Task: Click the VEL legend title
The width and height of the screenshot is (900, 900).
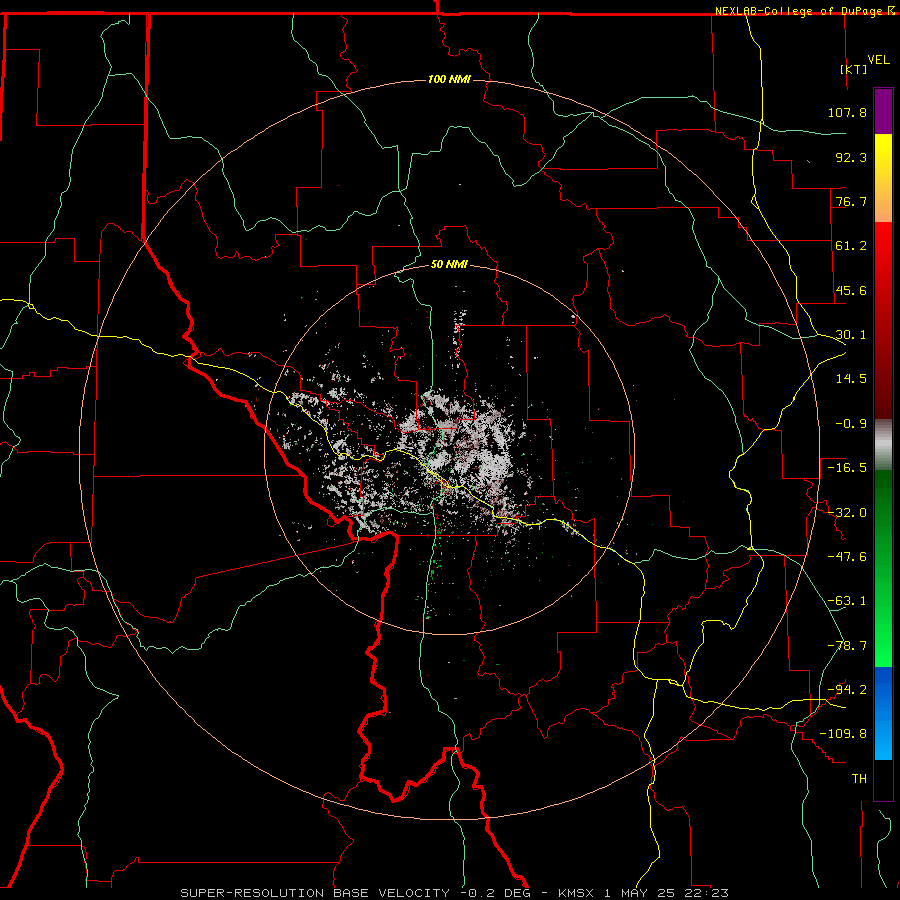Action: click(878, 60)
